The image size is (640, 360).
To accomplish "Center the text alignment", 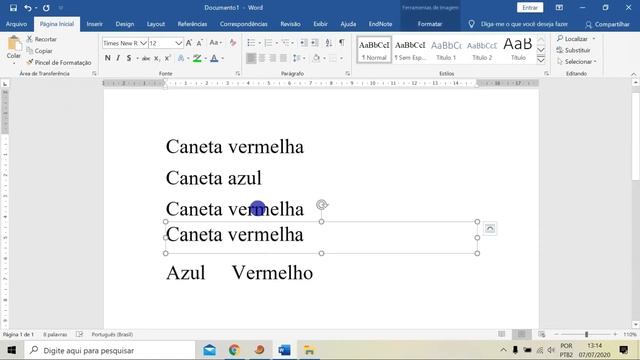I will click(x=262, y=58).
